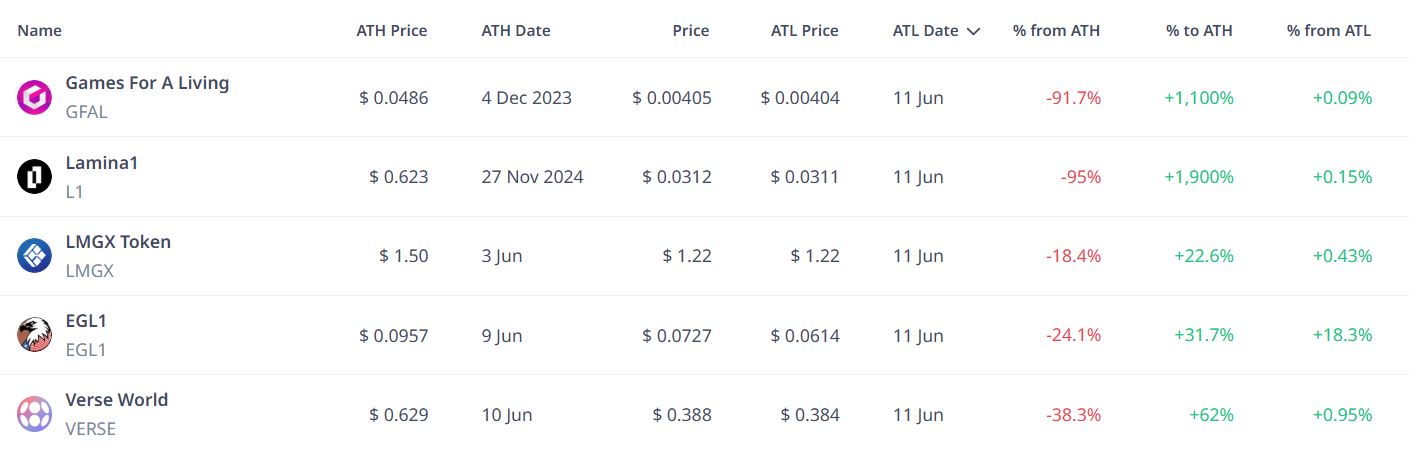
Task: Sort by the Name column header
Action: (40, 31)
